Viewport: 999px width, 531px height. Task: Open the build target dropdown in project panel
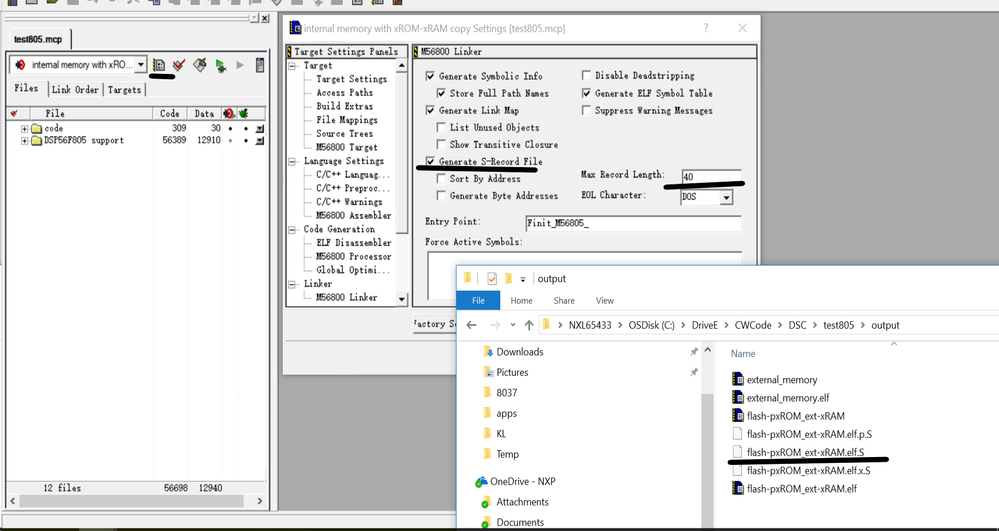141,65
